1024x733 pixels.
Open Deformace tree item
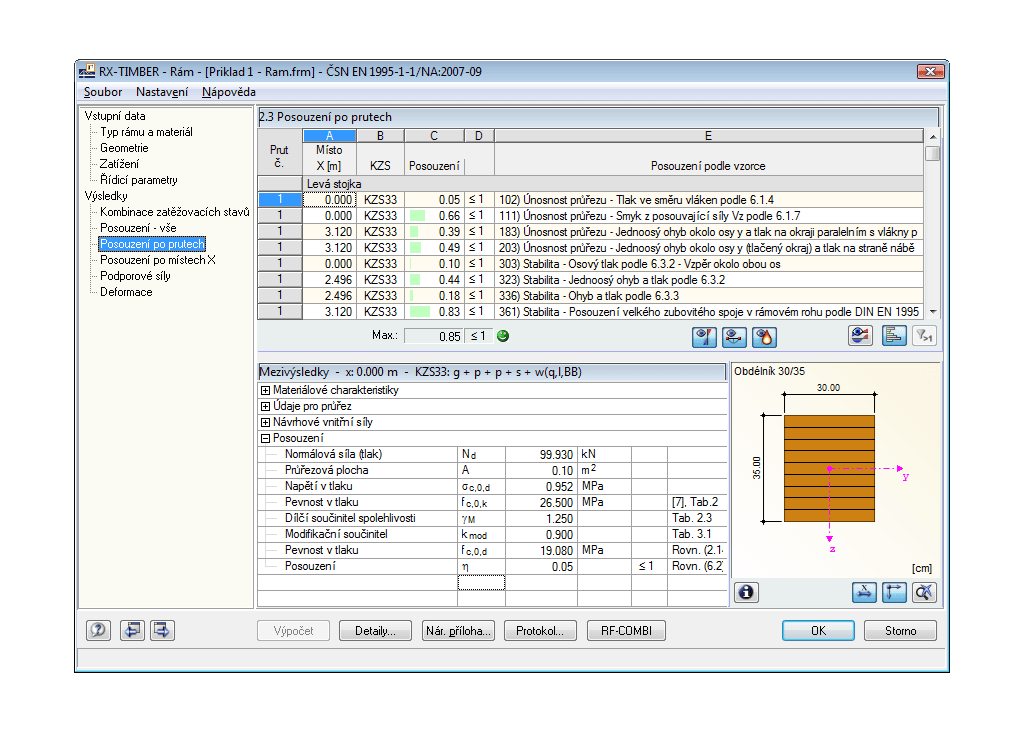[126, 292]
